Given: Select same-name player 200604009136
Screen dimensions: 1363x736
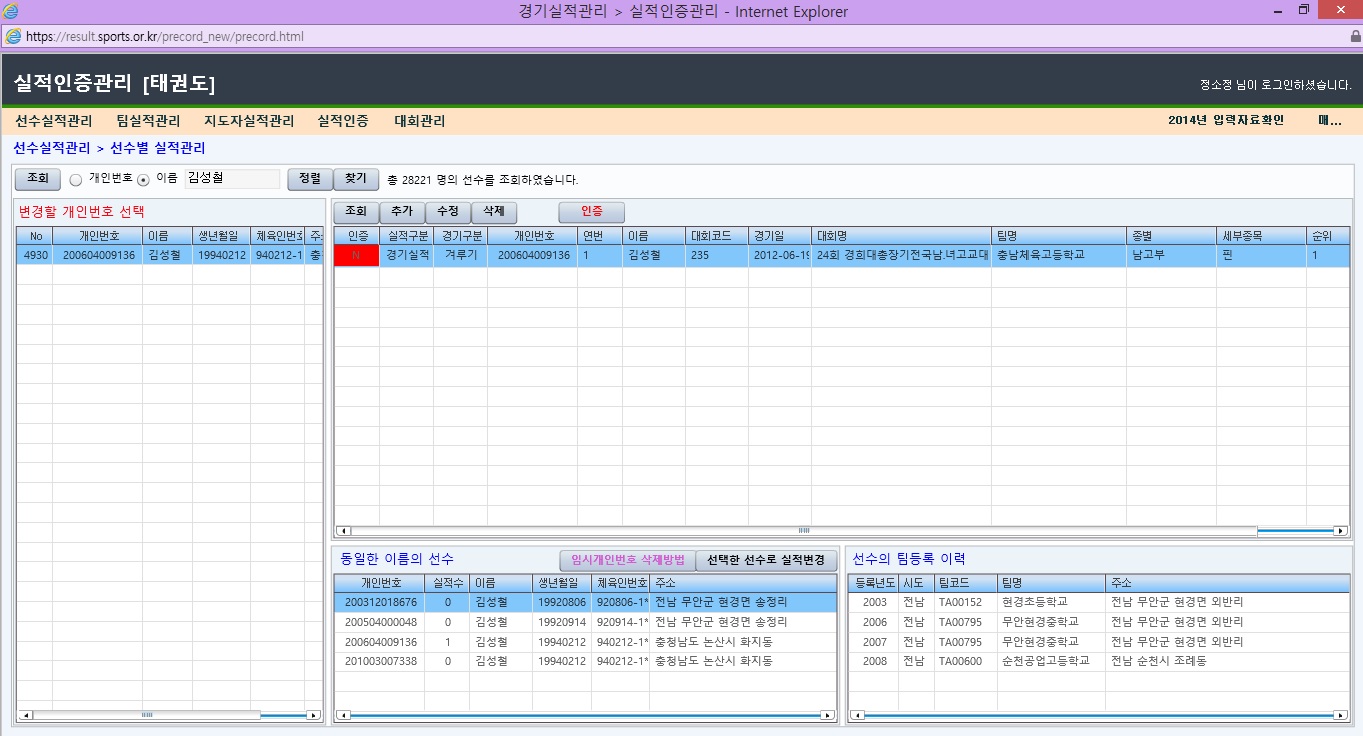Looking at the screenshot, I should point(585,641).
